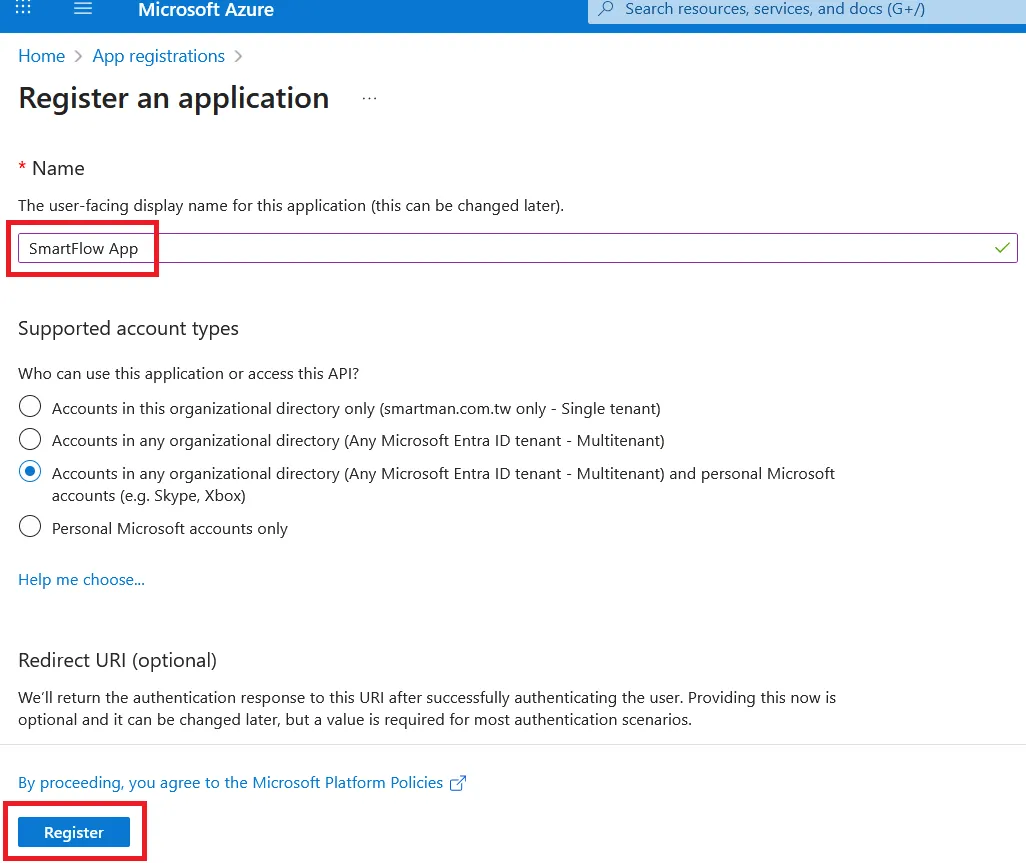Click the Redirect URI (optional) heading
The height and width of the screenshot is (863, 1026).
[x=117, y=661]
